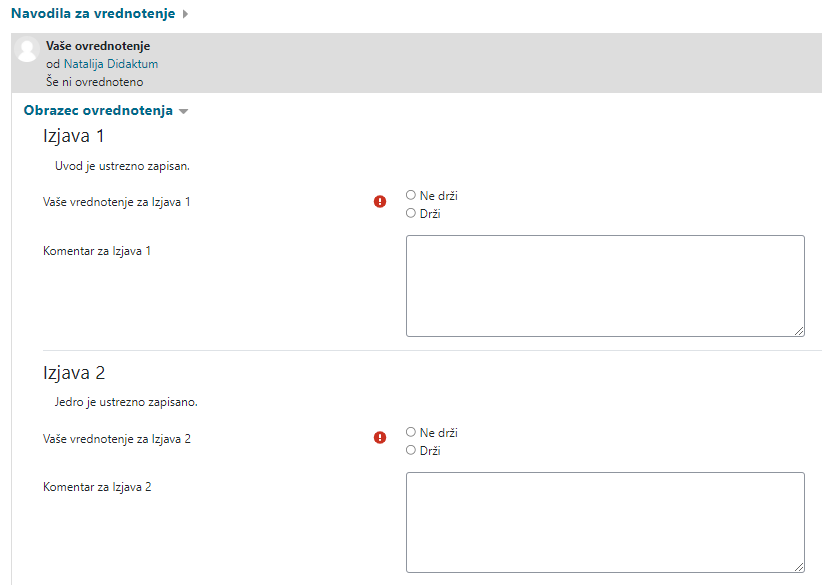Expand the Navodila za vrednotenje section
The image size is (822, 585).
tap(93, 14)
